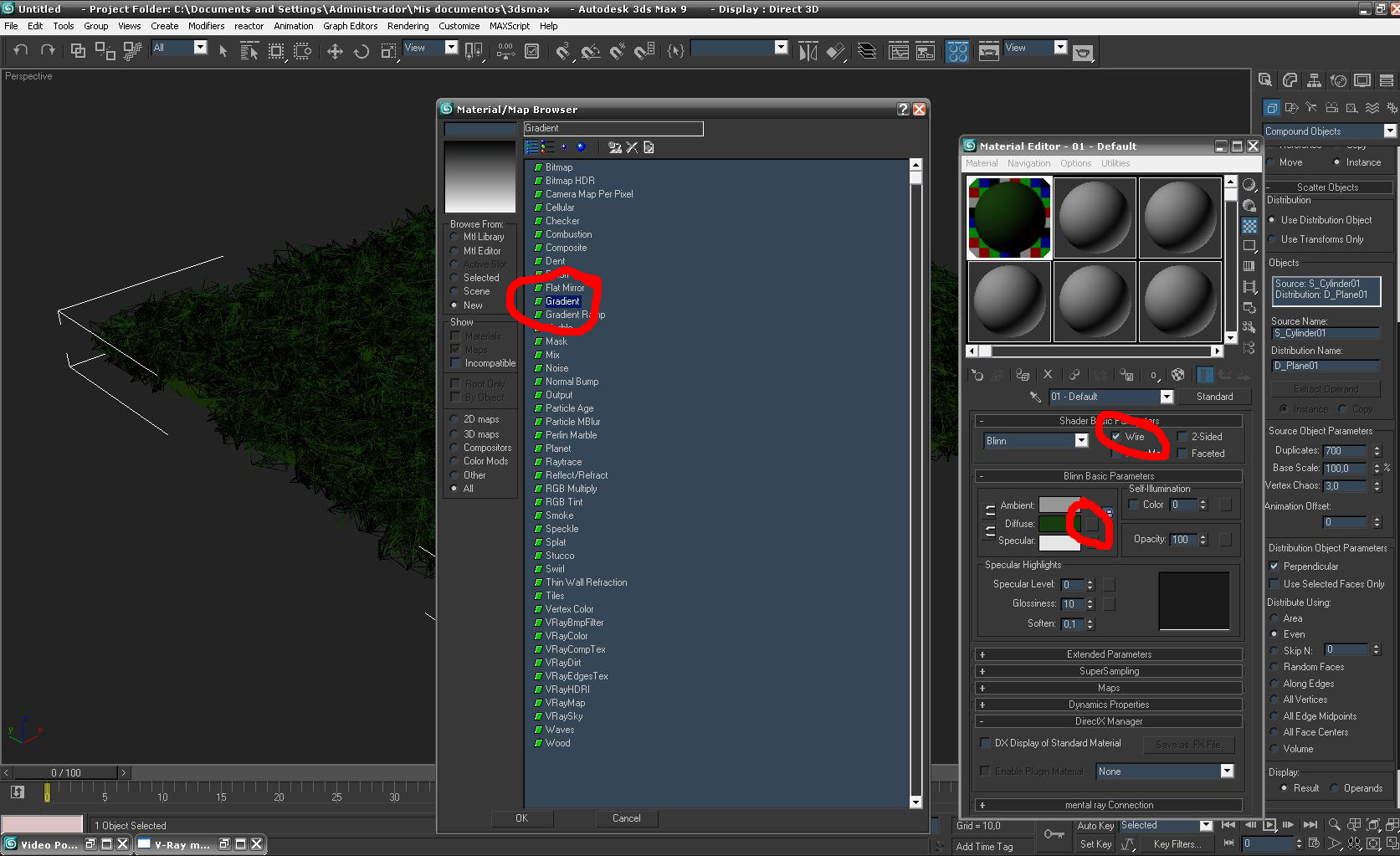Toggle the 3D Snaps magnet

pos(563,51)
